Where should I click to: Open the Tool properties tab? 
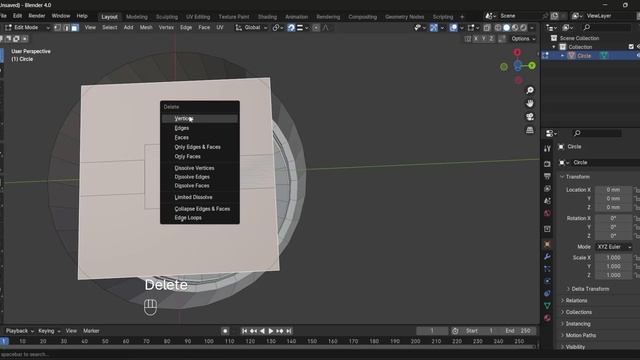(x=547, y=149)
